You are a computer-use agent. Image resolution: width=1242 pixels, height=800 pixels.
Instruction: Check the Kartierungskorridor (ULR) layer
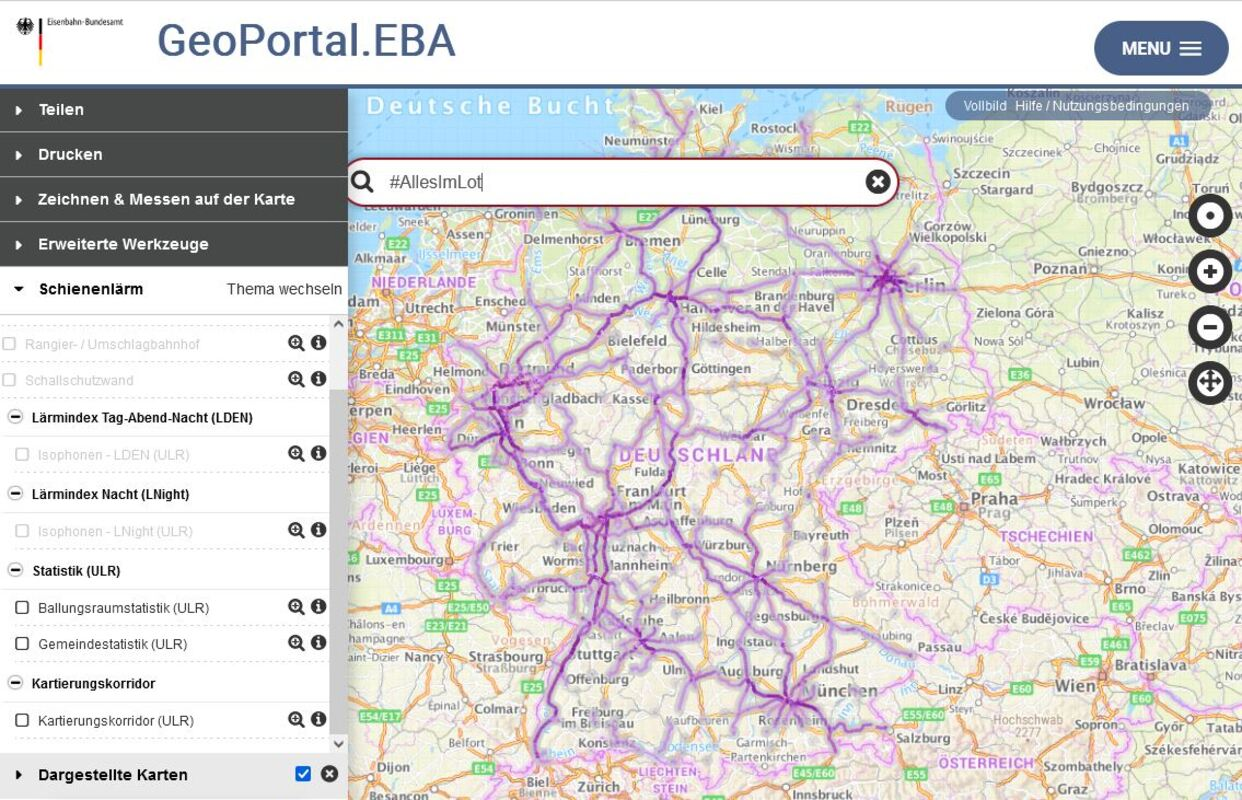pos(22,720)
